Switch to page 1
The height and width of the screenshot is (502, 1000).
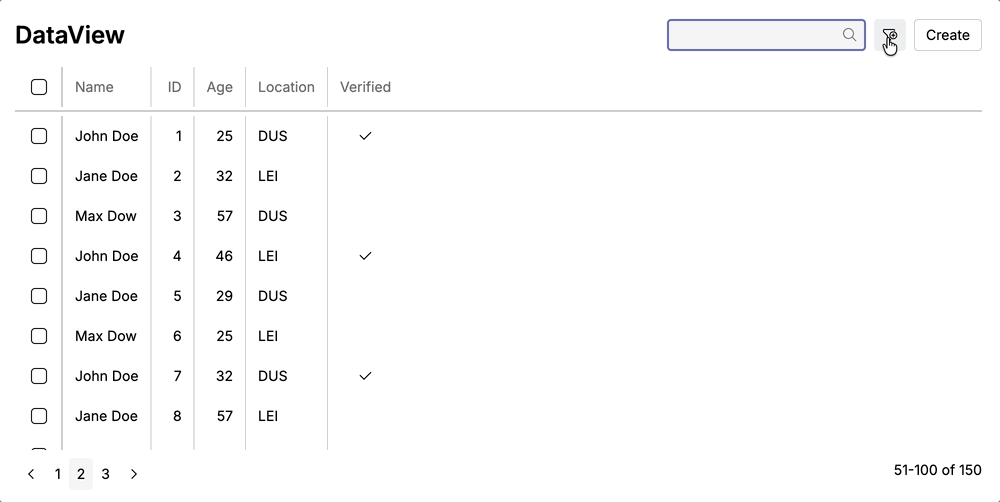(x=58, y=474)
